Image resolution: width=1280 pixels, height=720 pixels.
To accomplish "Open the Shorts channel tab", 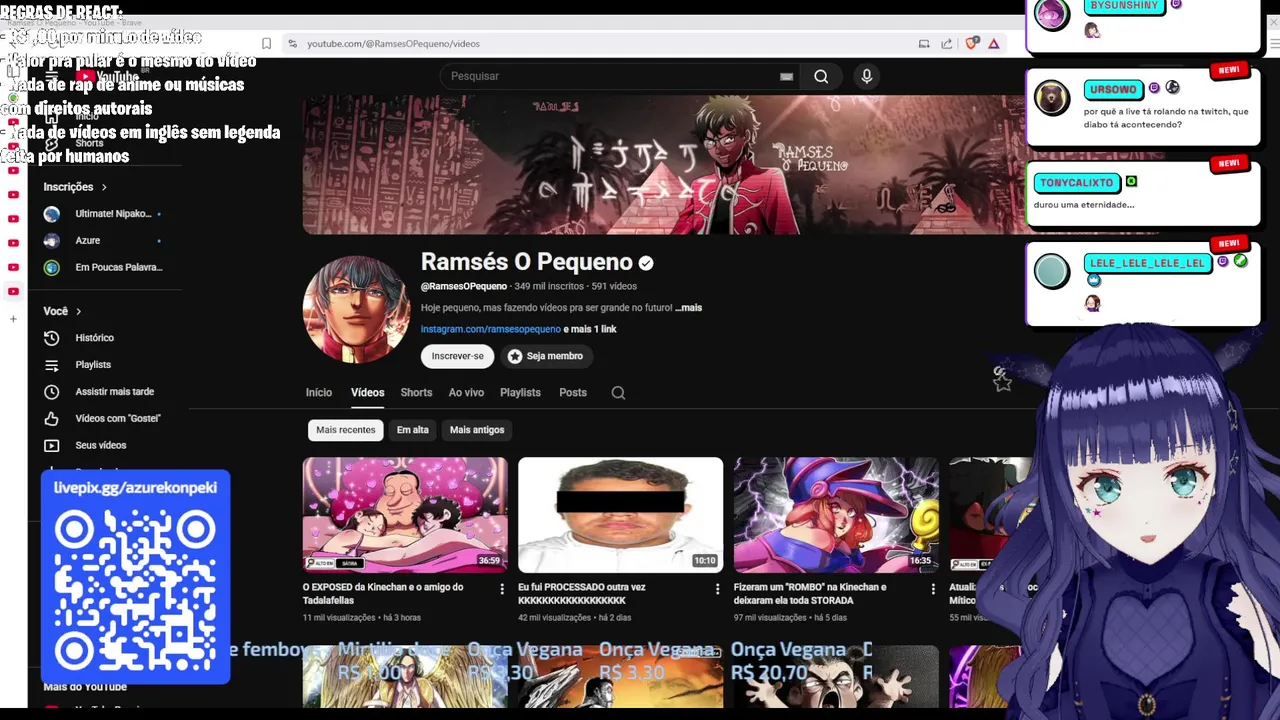I will 416,393.
